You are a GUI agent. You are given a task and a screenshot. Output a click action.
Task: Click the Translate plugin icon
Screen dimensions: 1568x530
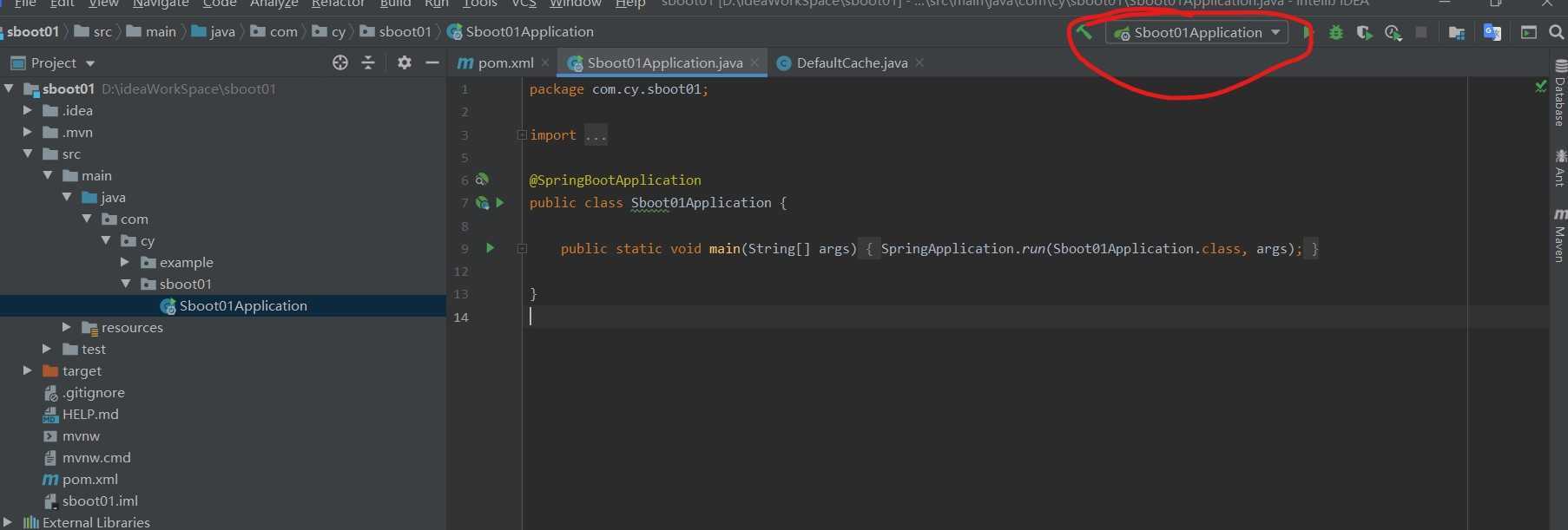coord(1492,32)
